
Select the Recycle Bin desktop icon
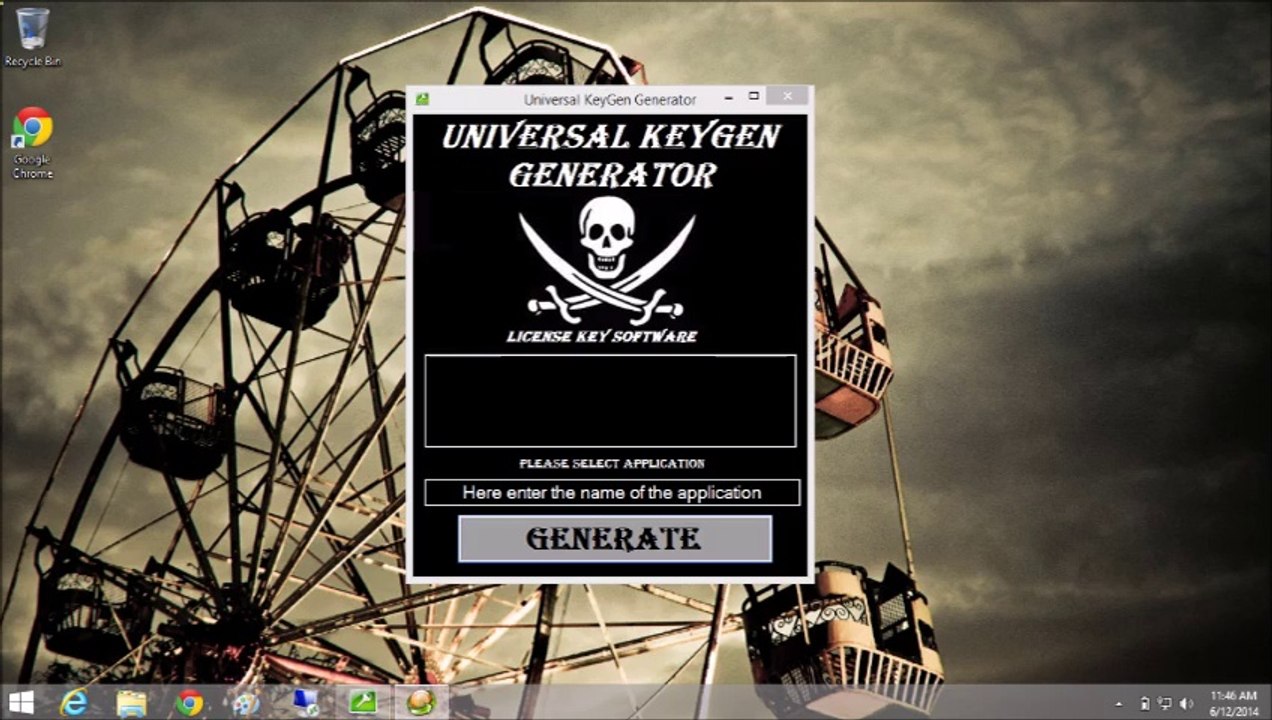click(32, 37)
